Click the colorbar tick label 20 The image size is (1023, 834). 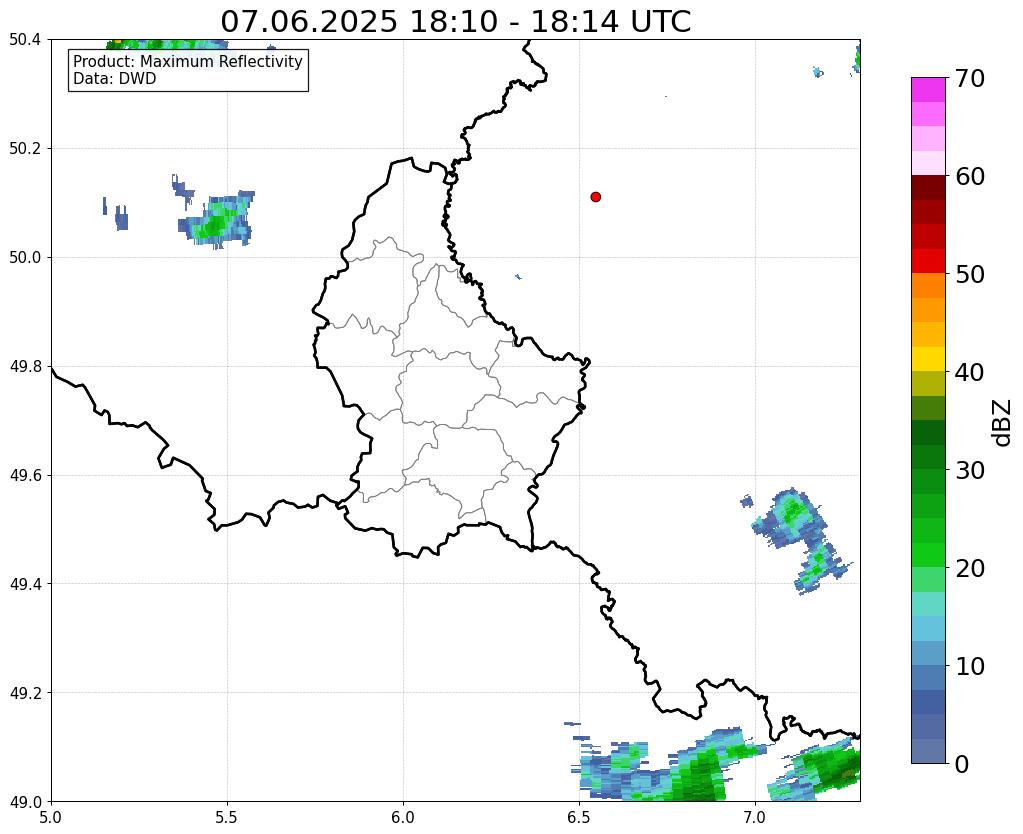tap(970, 568)
